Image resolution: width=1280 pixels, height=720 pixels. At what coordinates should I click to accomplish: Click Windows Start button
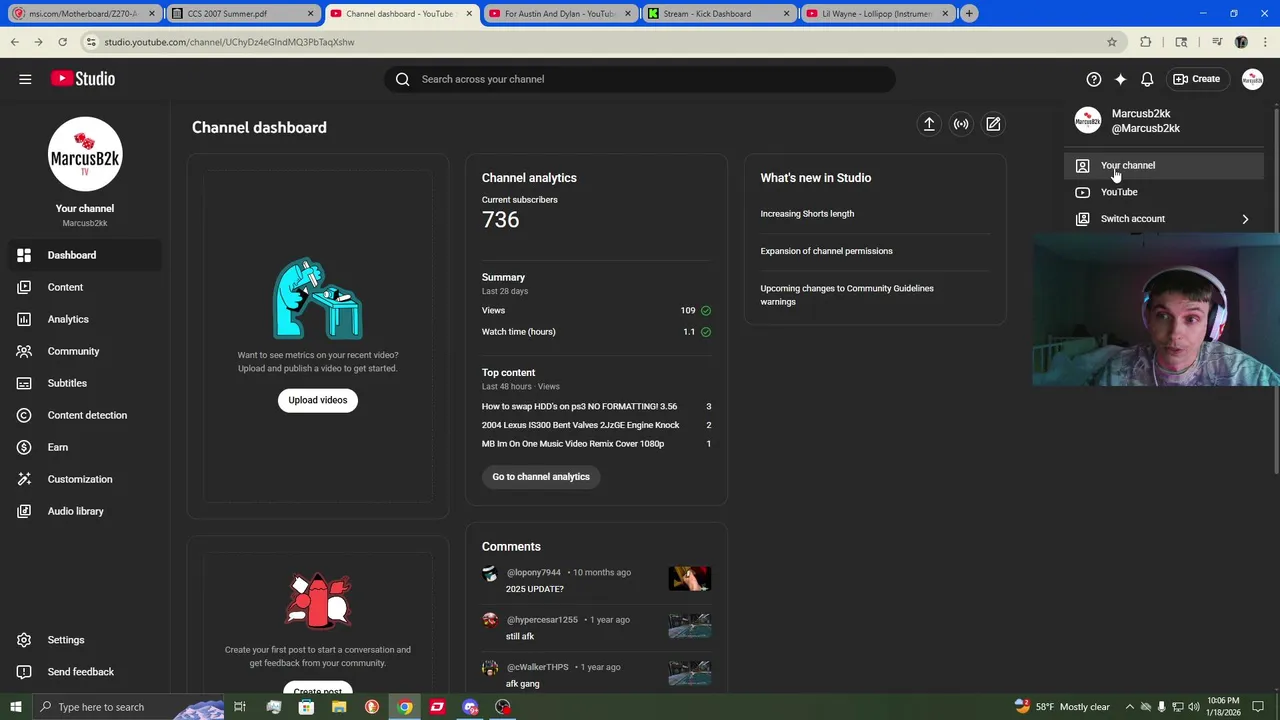(x=15, y=707)
